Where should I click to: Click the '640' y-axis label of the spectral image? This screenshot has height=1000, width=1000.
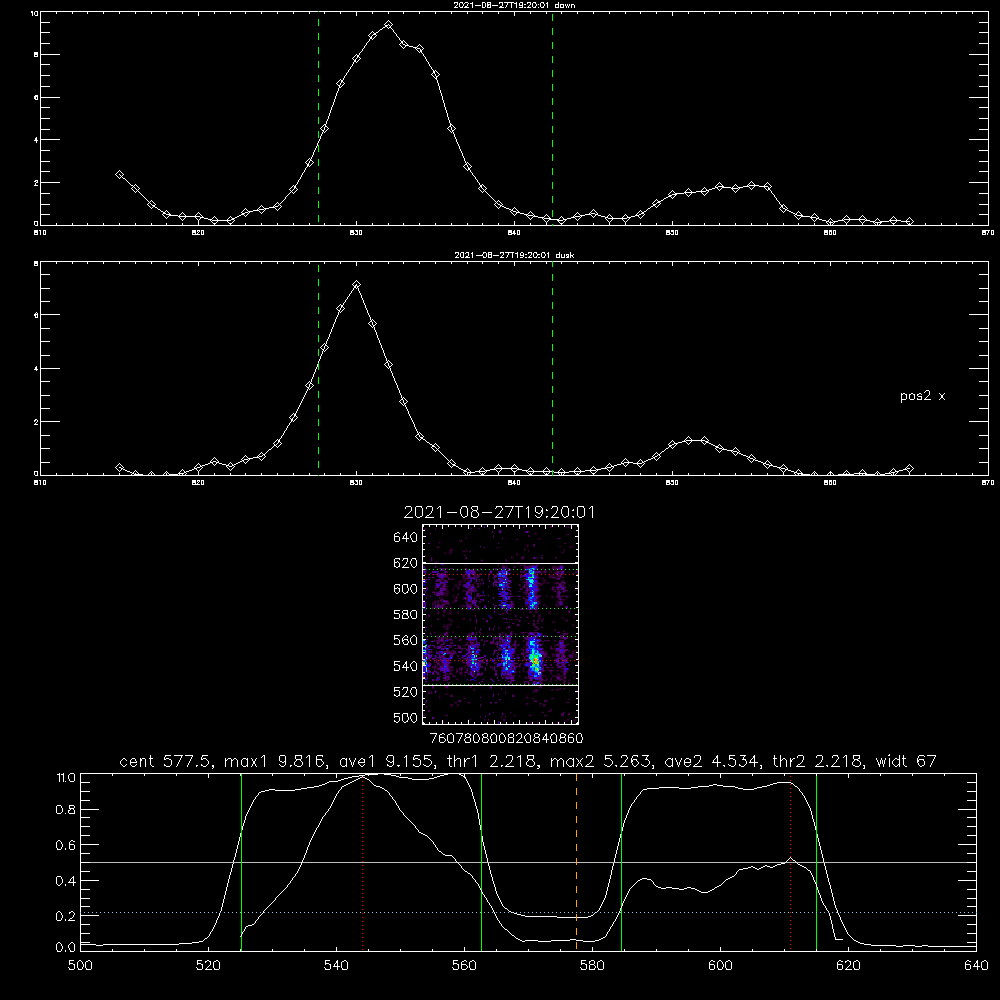pyautogui.click(x=405, y=537)
